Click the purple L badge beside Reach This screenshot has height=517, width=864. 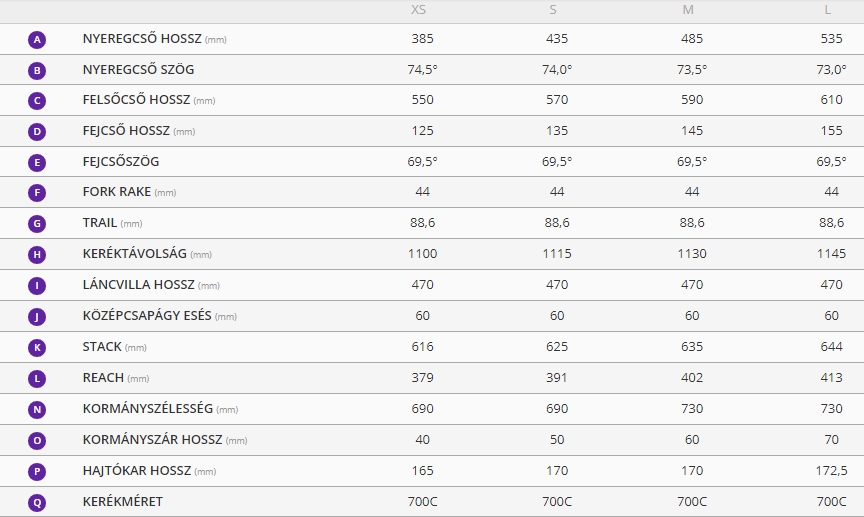[x=37, y=379]
